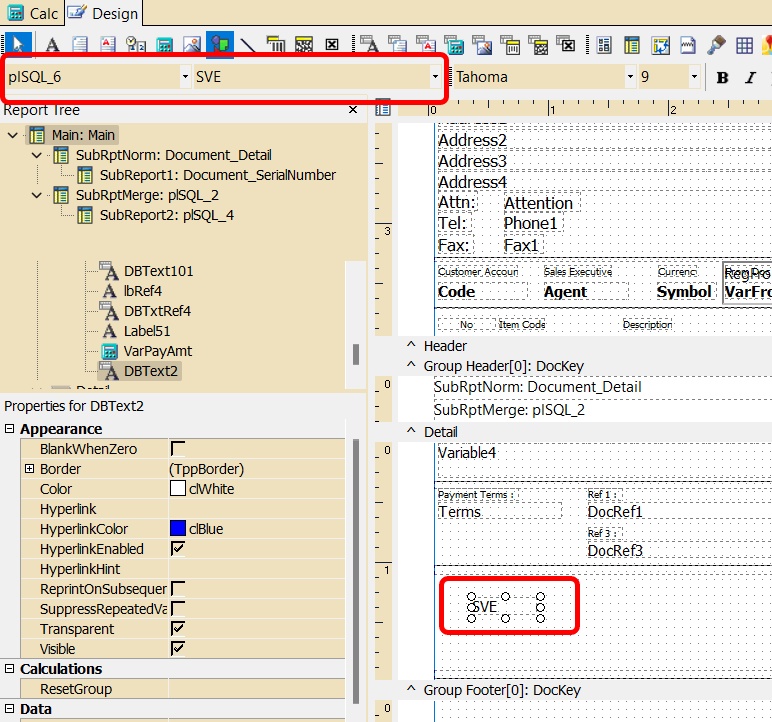Open the Tahoma font name dropdown
Screen dimensions: 772x722
point(630,77)
